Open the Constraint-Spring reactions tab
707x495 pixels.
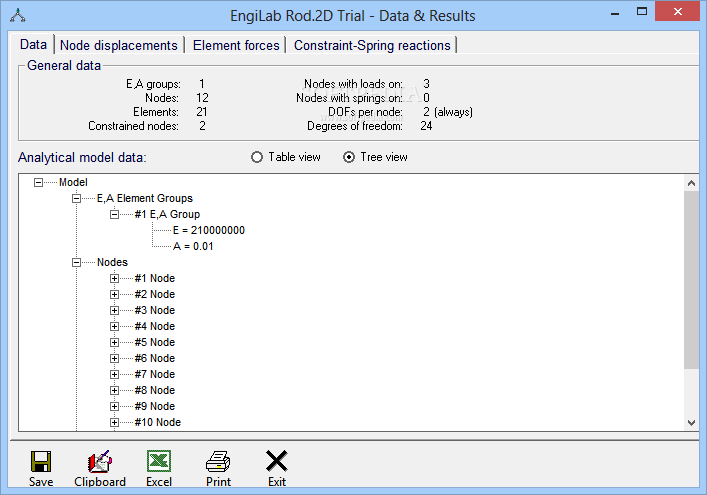[372, 45]
